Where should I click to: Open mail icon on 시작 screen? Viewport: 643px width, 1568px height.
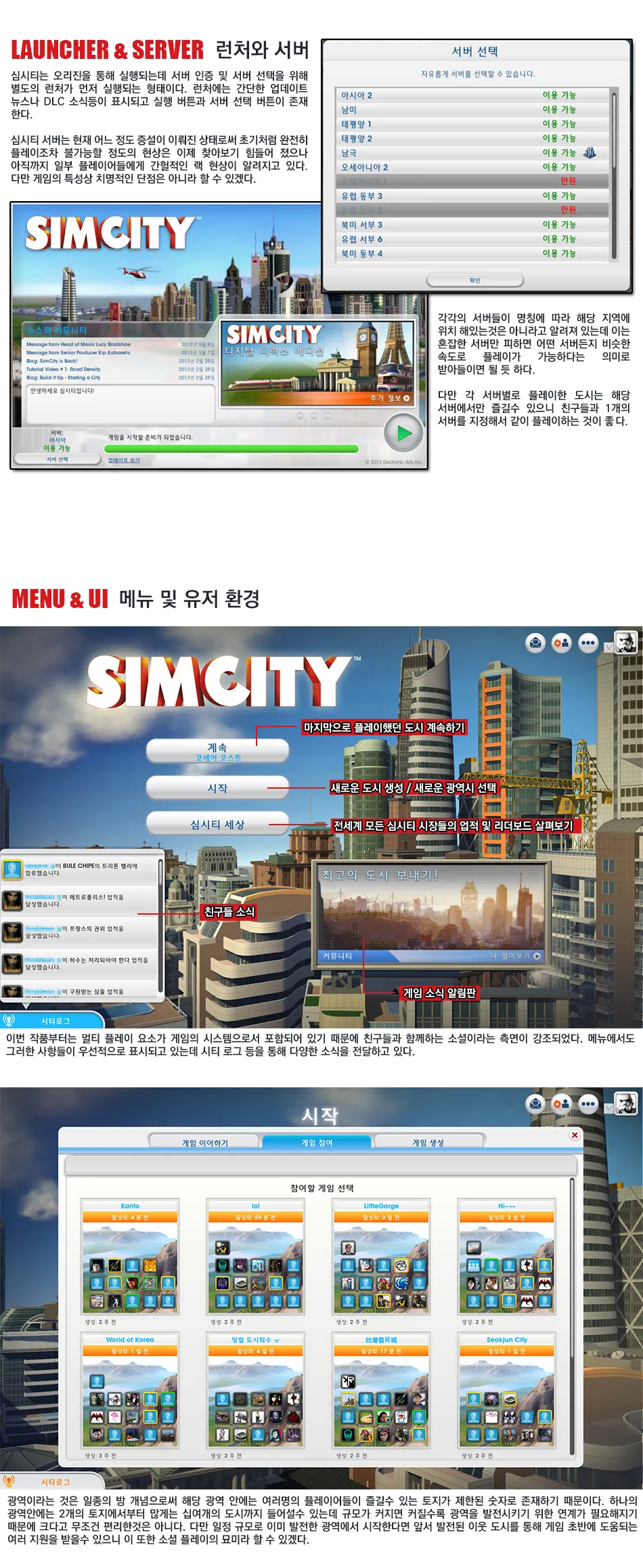(x=535, y=1104)
